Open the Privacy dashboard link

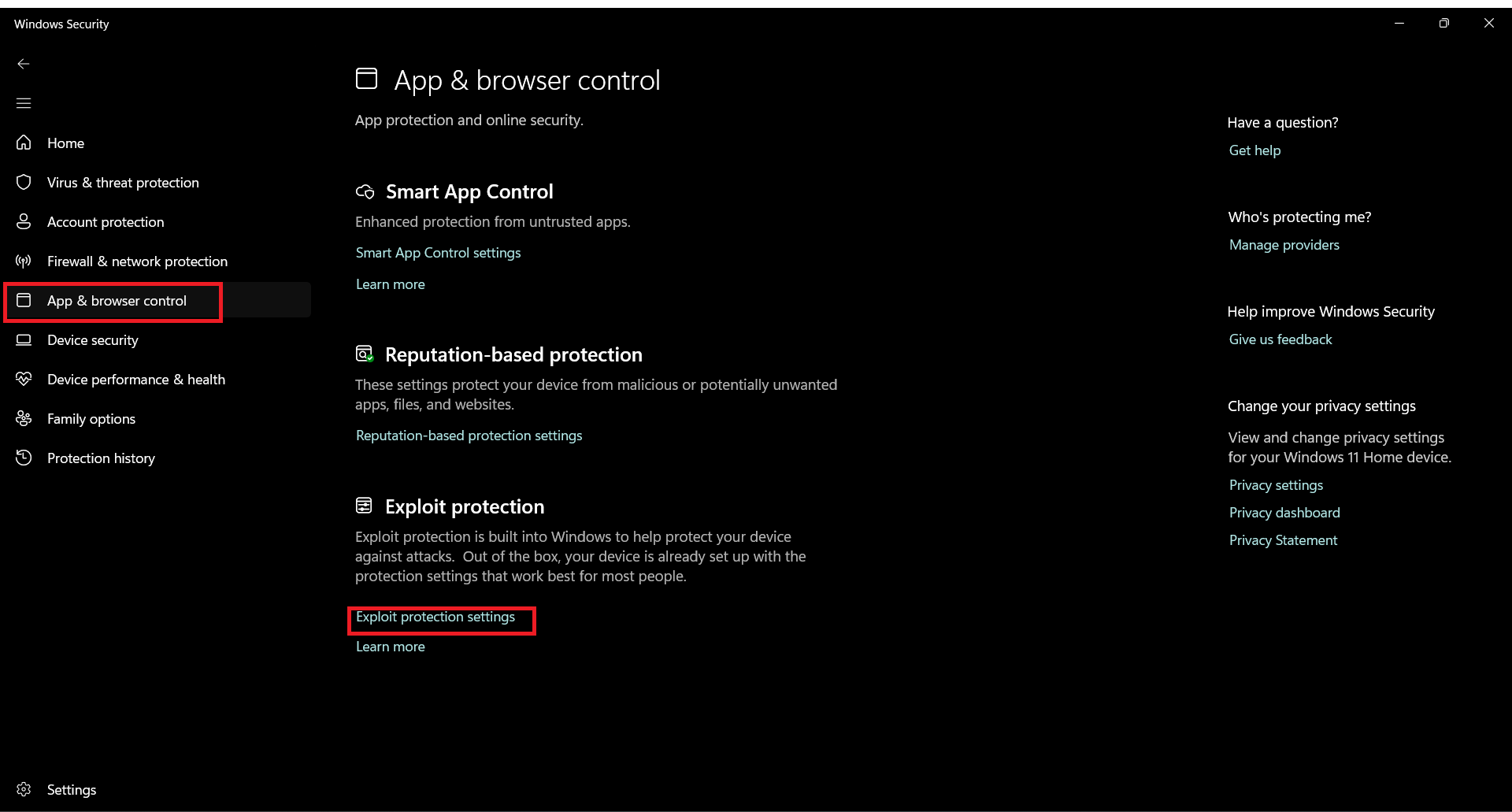tap(1284, 513)
